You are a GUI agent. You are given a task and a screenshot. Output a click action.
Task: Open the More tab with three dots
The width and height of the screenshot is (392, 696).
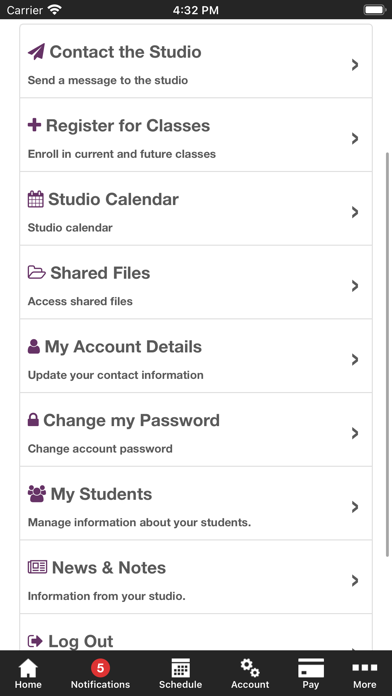[364, 673]
